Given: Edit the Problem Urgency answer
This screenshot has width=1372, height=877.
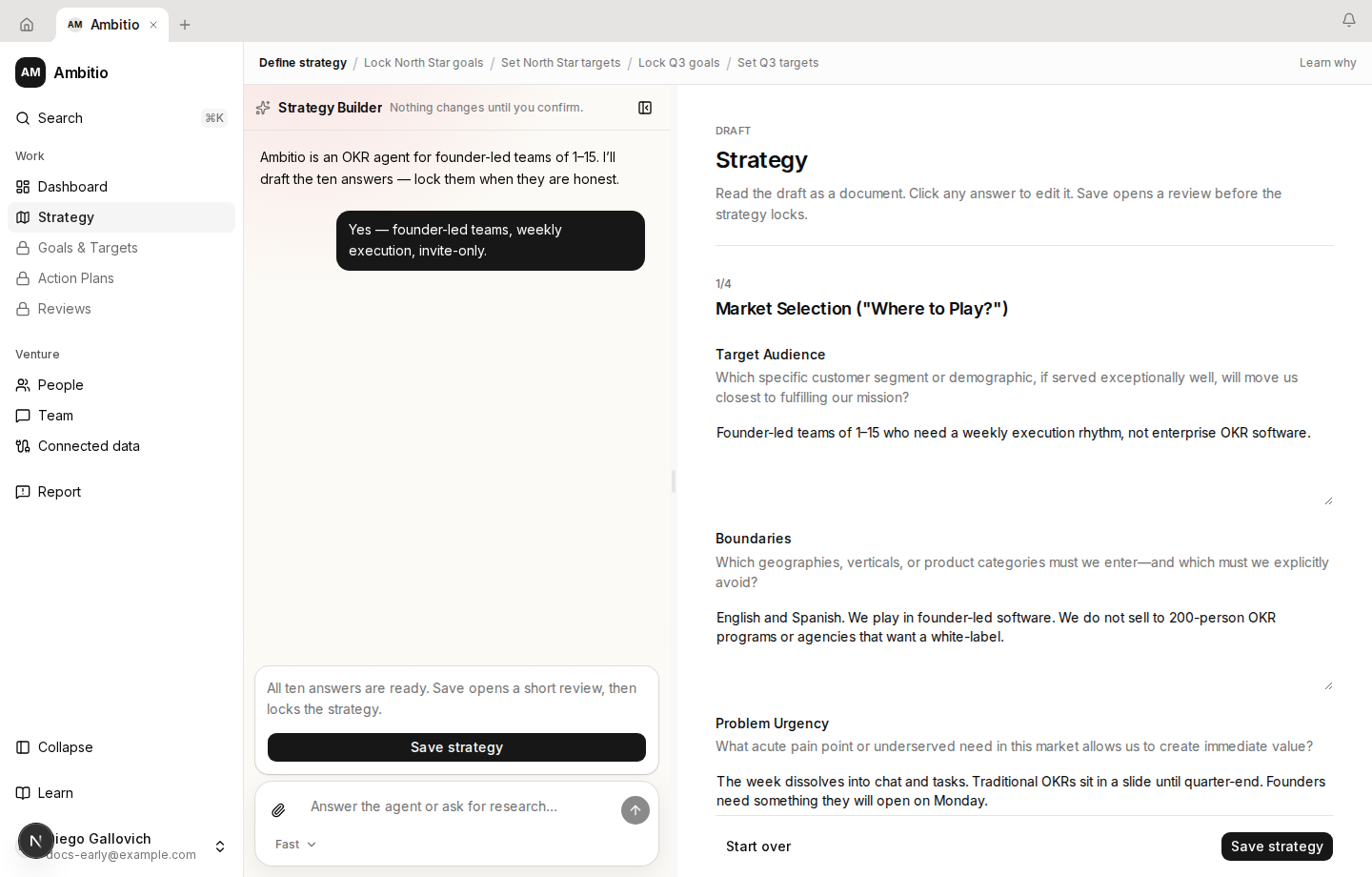Looking at the screenshot, I should pos(1024,792).
